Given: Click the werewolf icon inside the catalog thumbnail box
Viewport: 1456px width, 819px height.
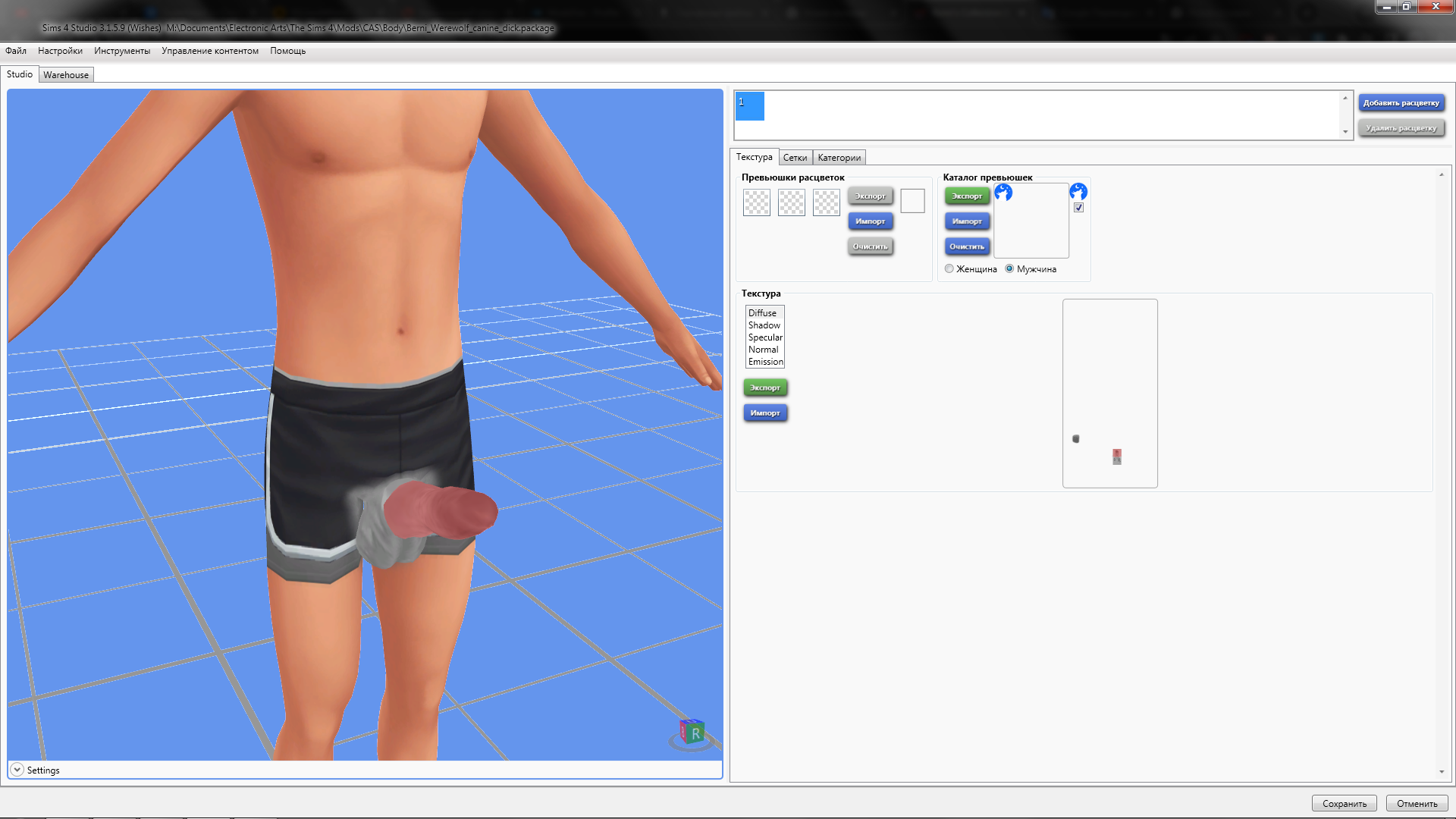Looking at the screenshot, I should tap(1003, 192).
